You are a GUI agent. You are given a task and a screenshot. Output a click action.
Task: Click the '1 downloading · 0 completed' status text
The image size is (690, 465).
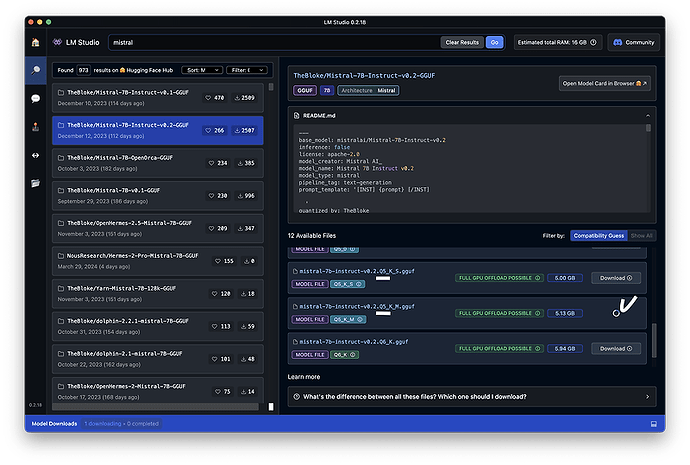click(x=121, y=424)
